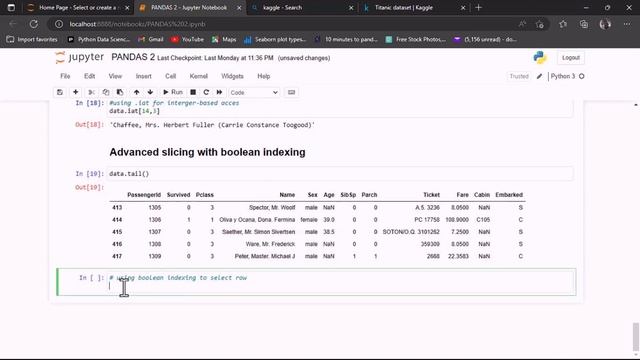Open the command palette keyboard icon

[x=291, y=92]
